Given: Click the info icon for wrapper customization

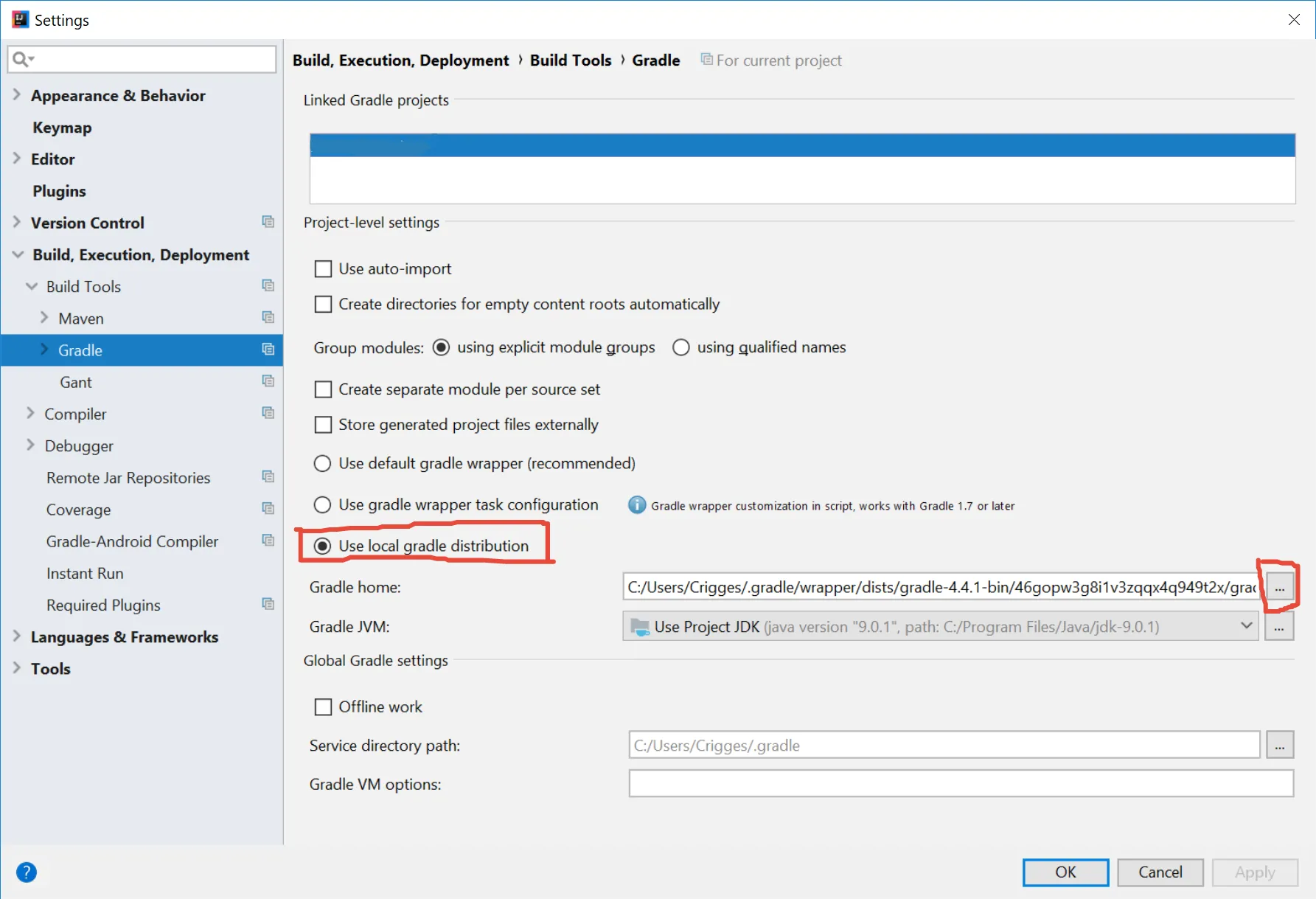Looking at the screenshot, I should click(x=637, y=505).
